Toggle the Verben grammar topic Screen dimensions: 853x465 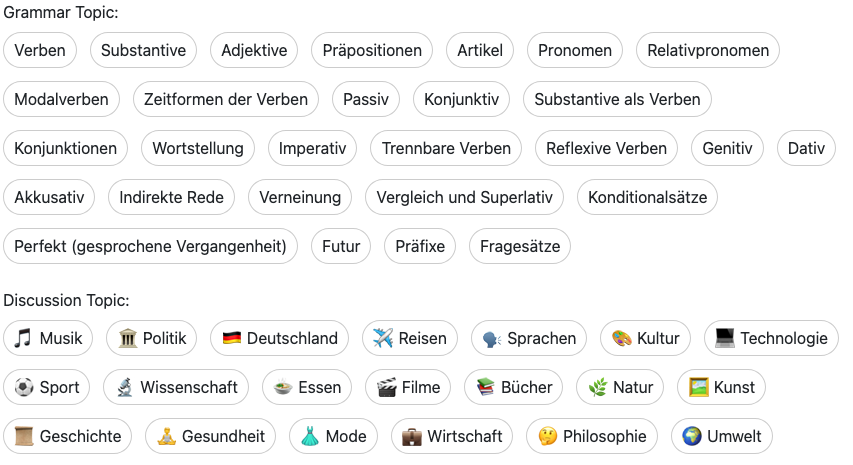point(40,50)
